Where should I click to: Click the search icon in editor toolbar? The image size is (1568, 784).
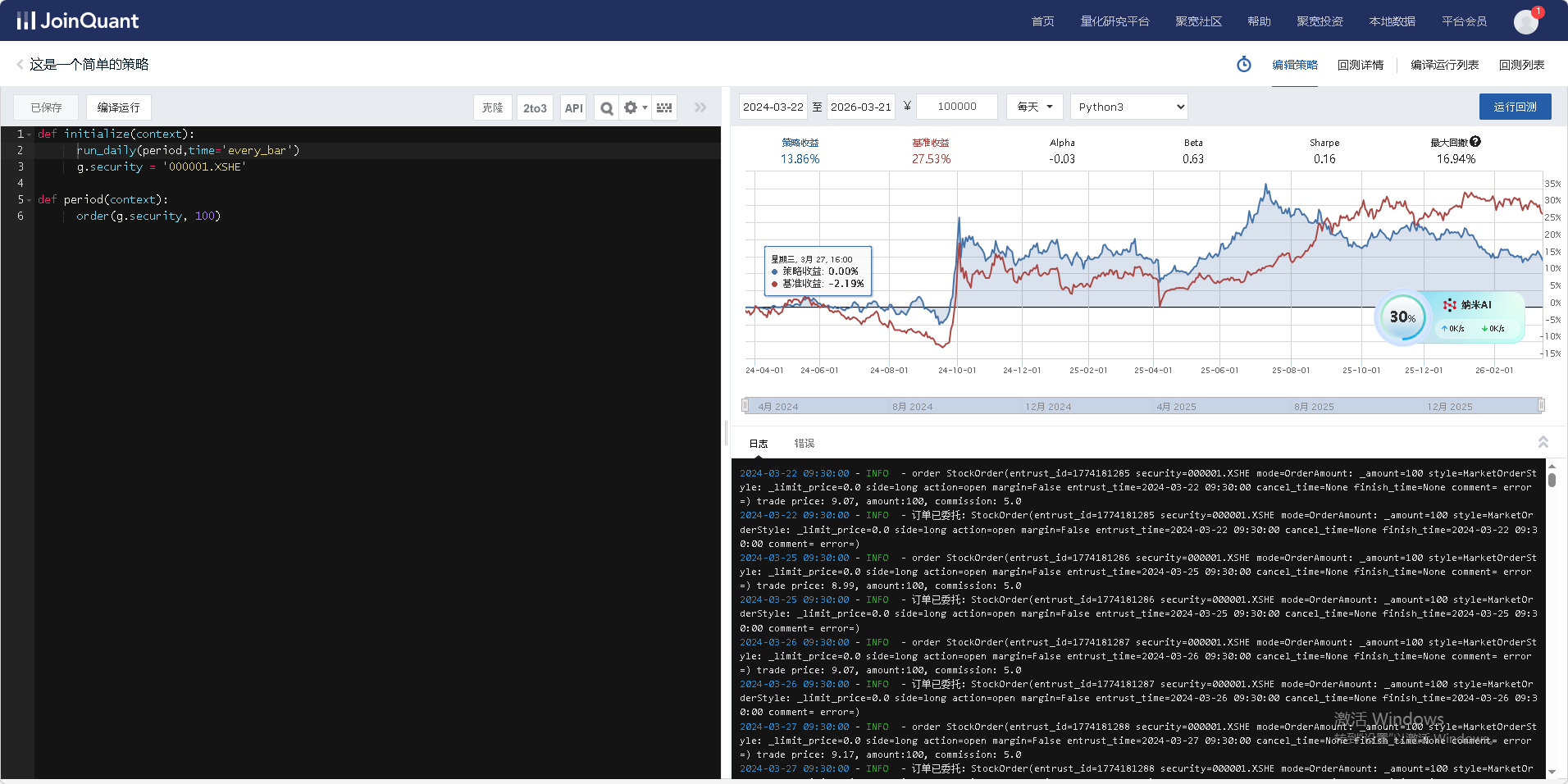(x=606, y=107)
